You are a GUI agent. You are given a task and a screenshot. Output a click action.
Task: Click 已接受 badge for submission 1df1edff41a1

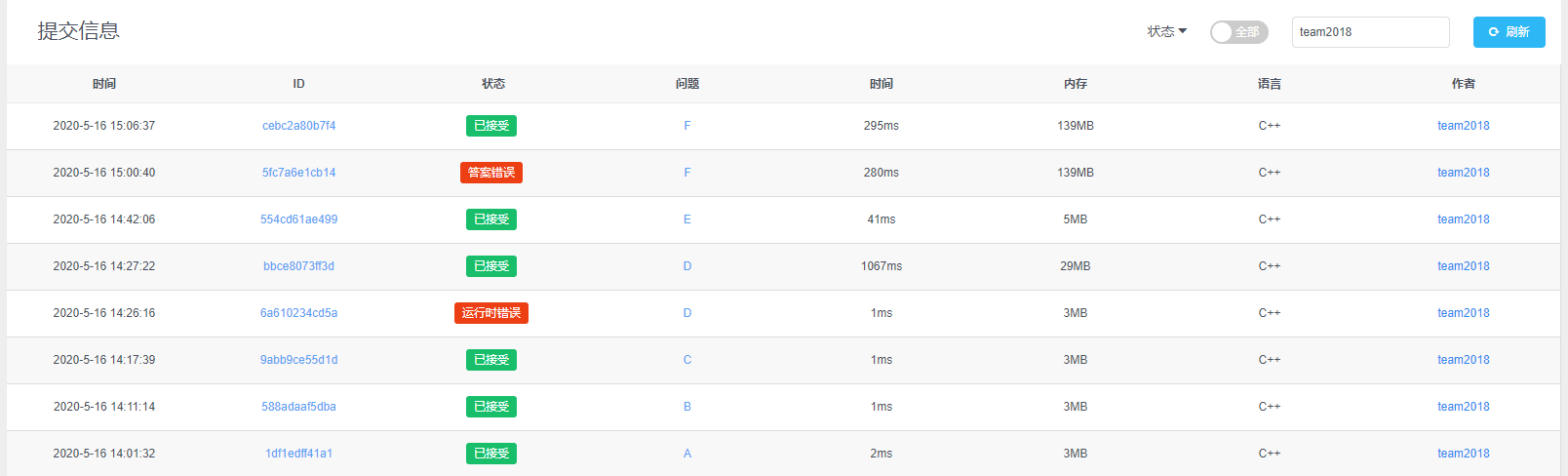coord(491,454)
